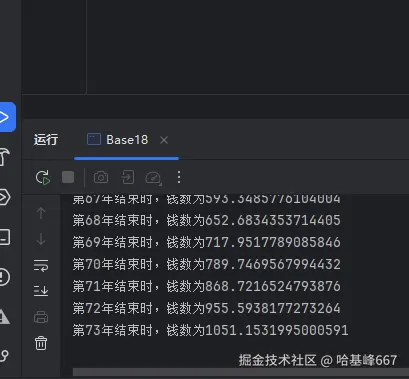409x379 pixels.
Task: Print the console output
Action: (x=41, y=317)
